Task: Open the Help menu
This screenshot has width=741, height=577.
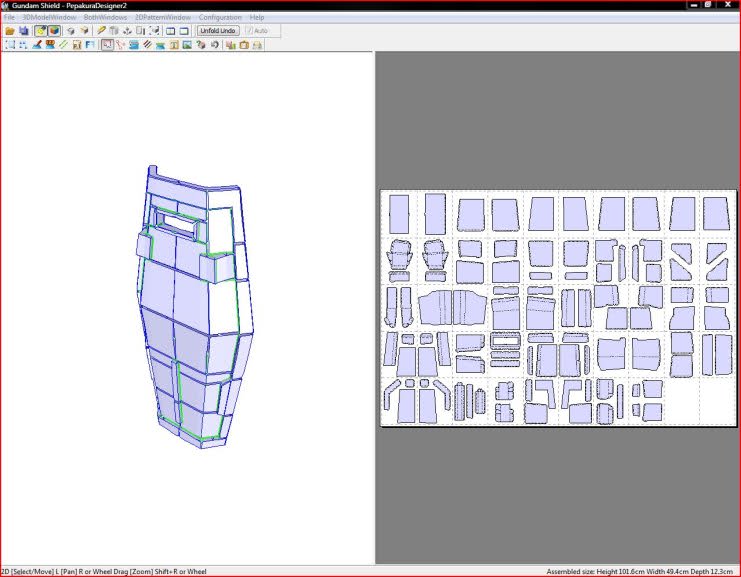Action: tap(257, 17)
